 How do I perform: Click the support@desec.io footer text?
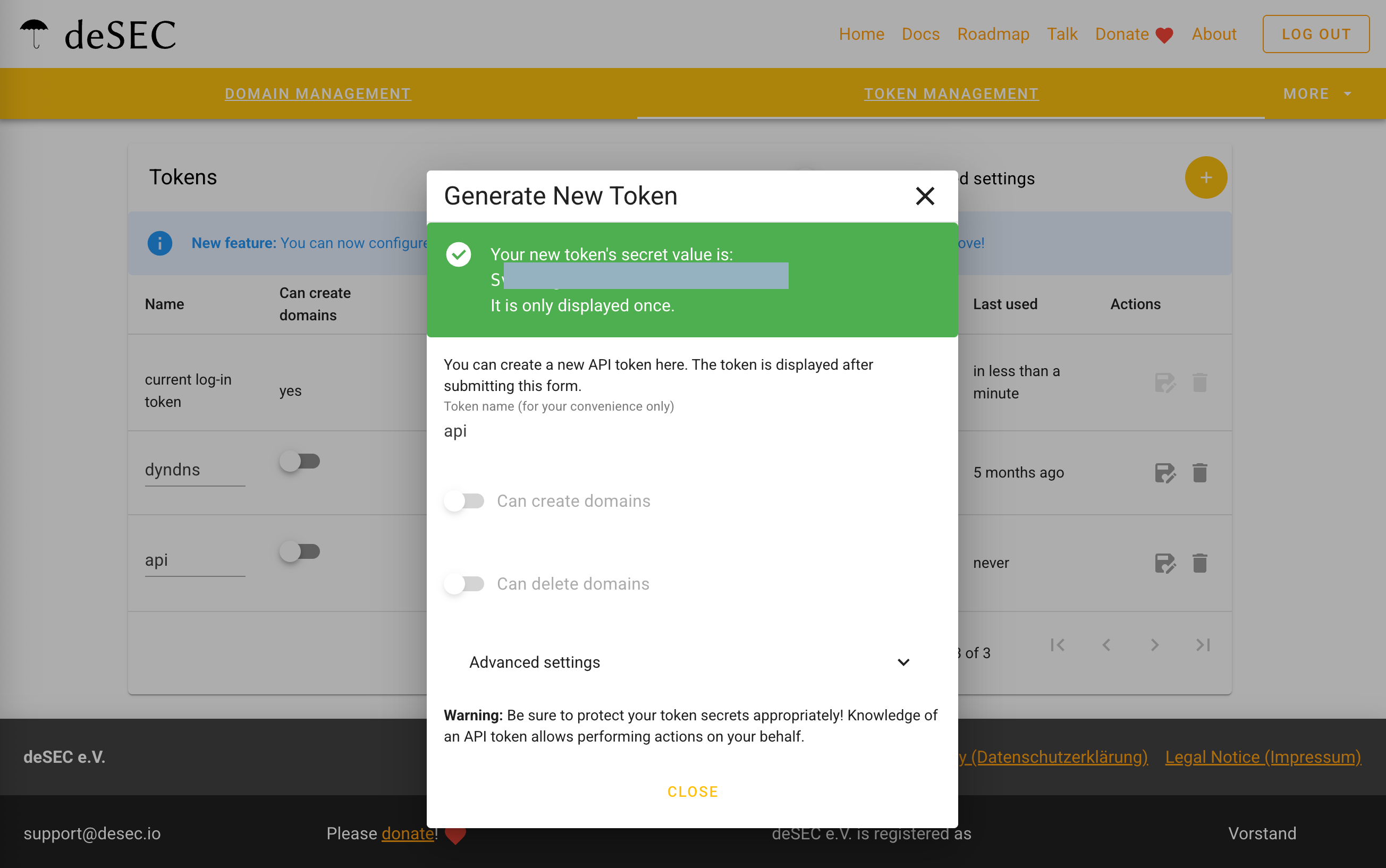[x=92, y=833]
